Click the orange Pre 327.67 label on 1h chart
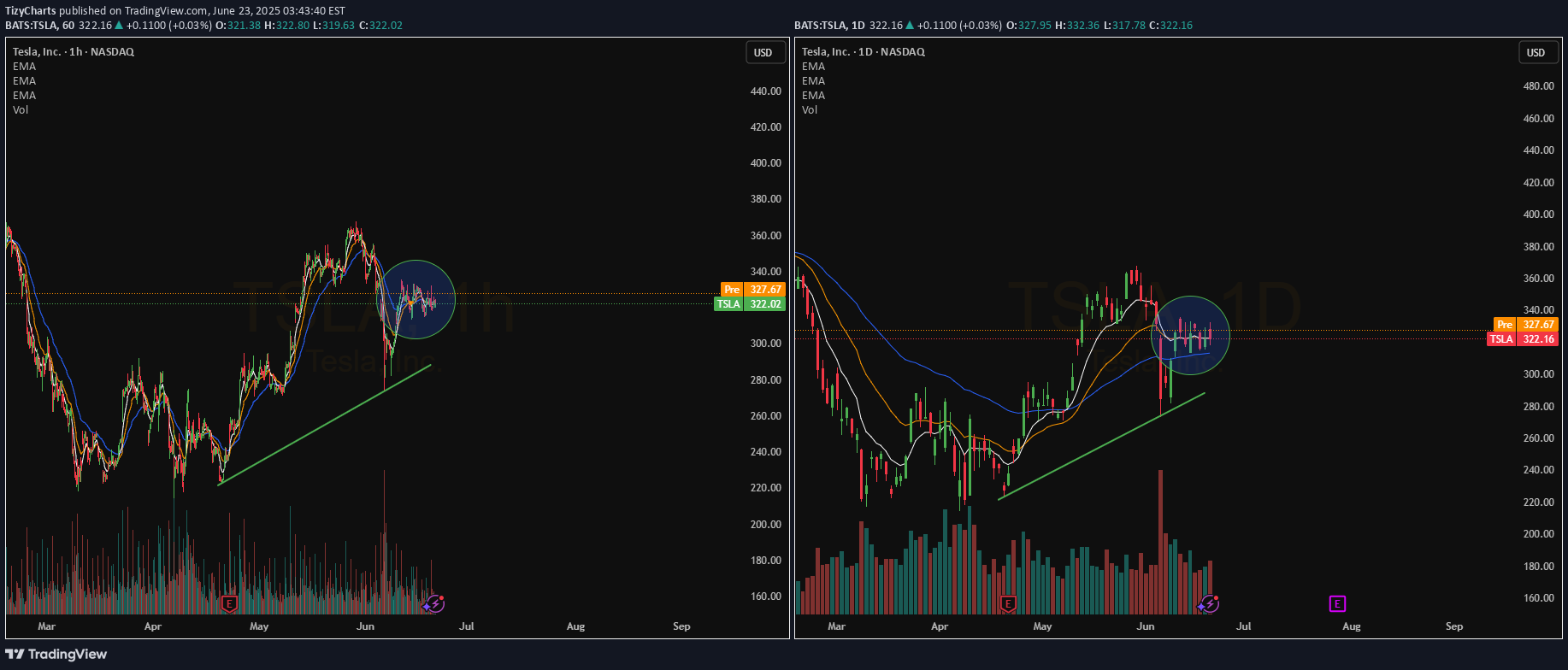 pos(752,290)
